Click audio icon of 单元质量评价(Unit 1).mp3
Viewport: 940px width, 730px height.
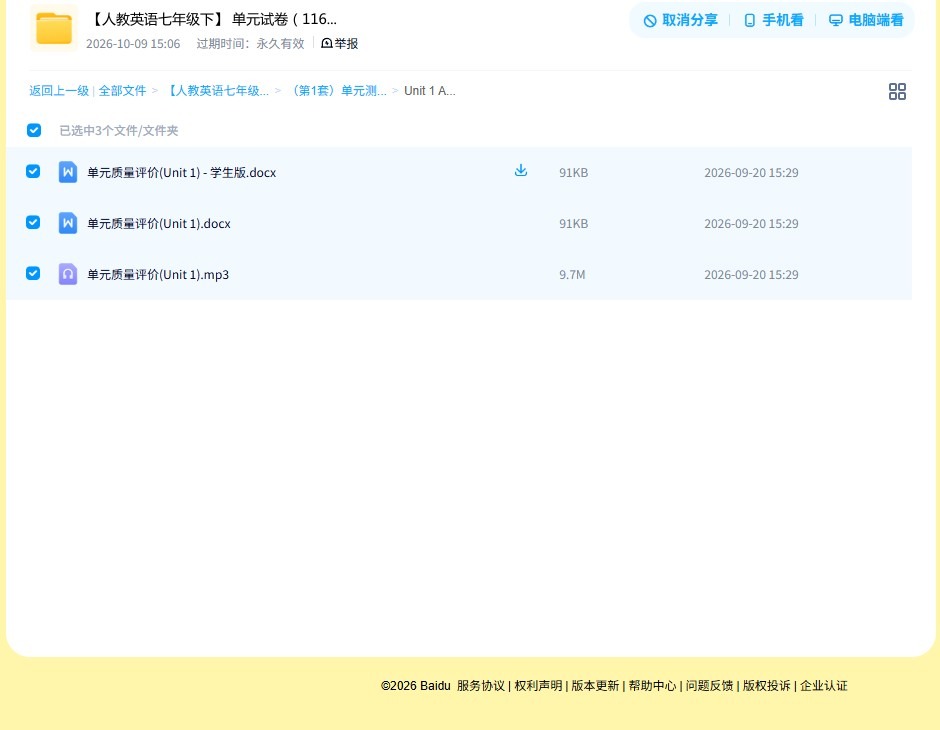click(x=68, y=274)
